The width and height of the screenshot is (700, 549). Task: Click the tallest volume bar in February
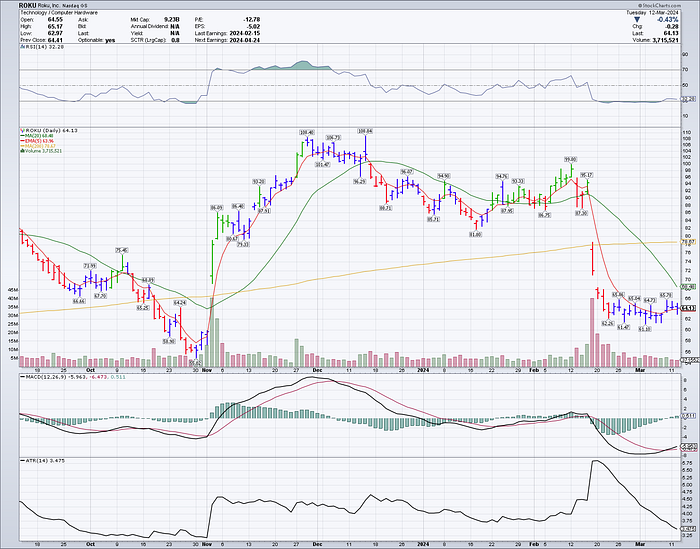(x=592, y=332)
